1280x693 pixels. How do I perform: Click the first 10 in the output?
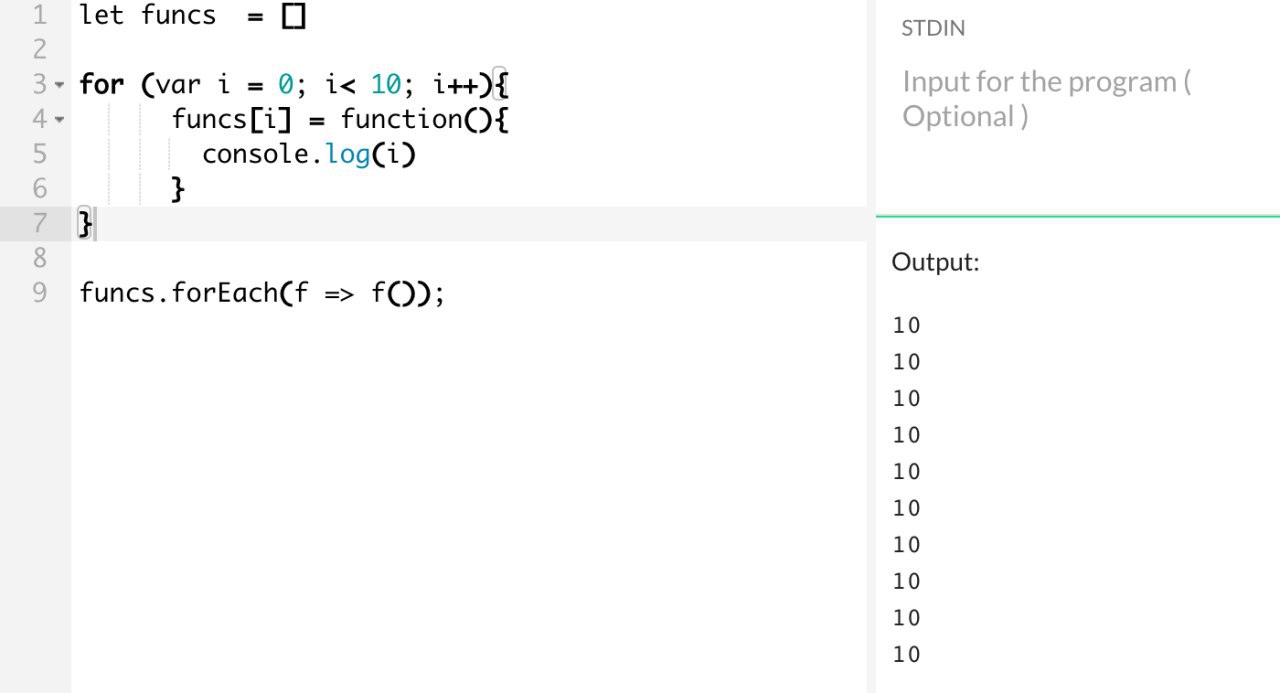(906, 326)
